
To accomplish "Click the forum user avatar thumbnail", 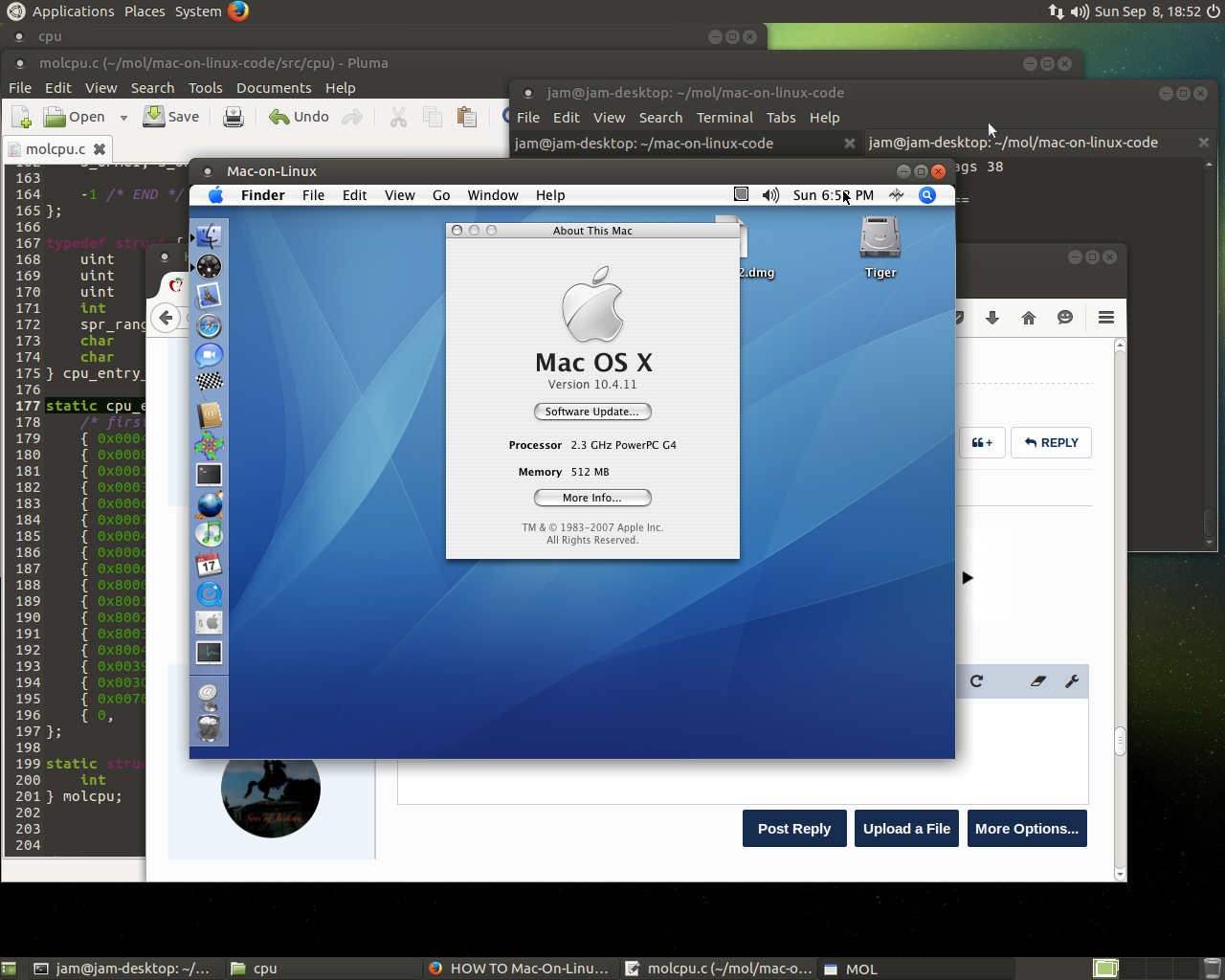I will [271, 798].
